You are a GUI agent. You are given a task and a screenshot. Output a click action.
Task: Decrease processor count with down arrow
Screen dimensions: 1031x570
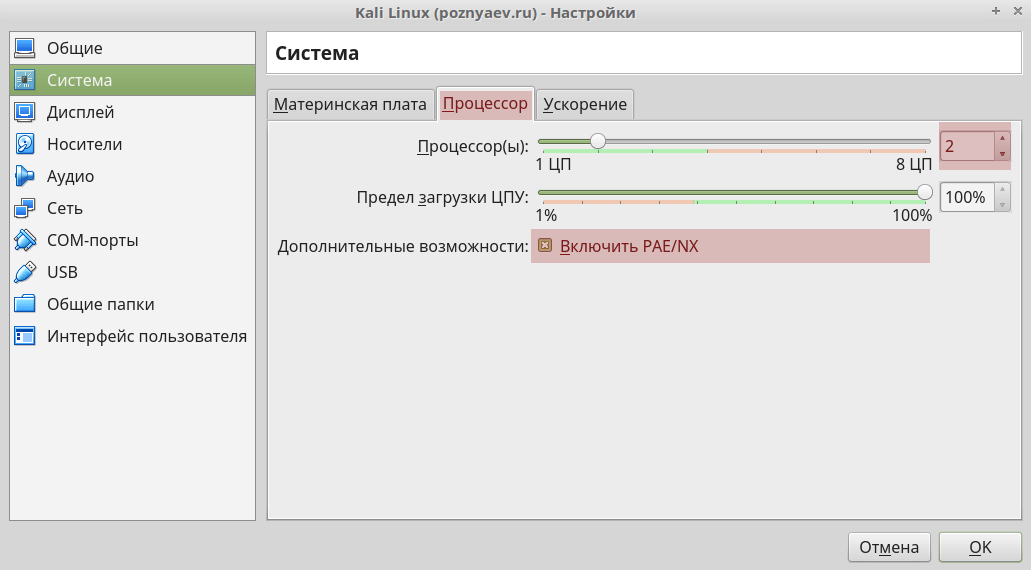pyautogui.click(x=1002, y=153)
